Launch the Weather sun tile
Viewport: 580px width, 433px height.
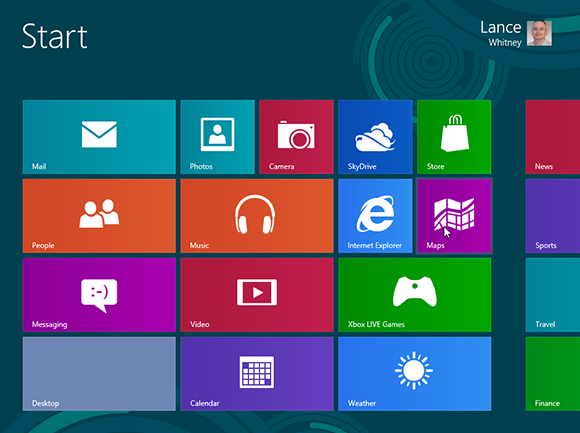click(415, 374)
